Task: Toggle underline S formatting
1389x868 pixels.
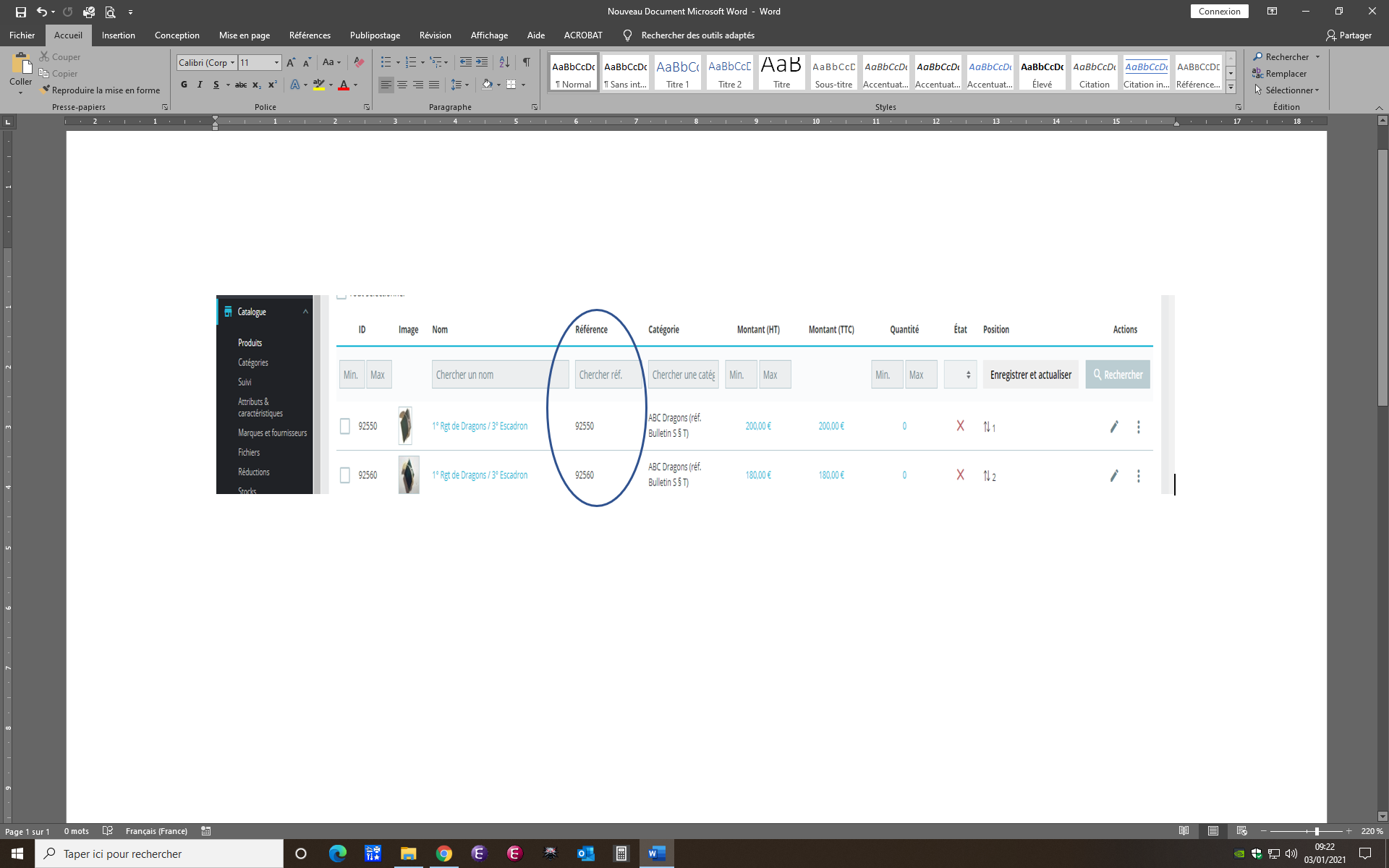Action: coord(216,85)
